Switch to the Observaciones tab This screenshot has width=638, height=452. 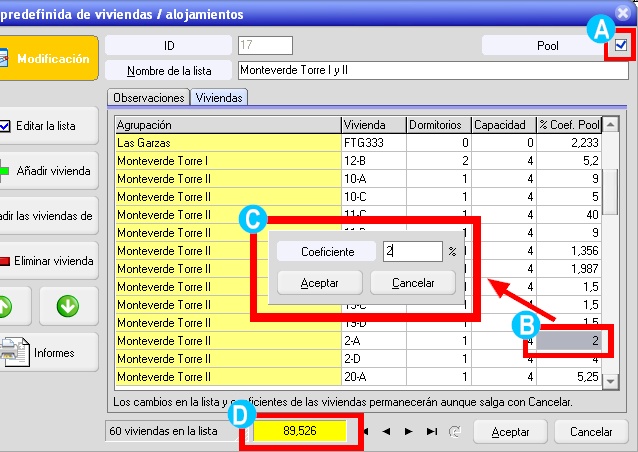coord(149,98)
